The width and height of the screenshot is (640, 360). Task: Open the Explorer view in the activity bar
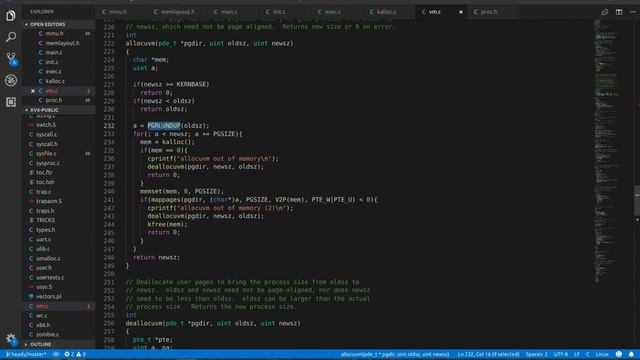coord(11,16)
